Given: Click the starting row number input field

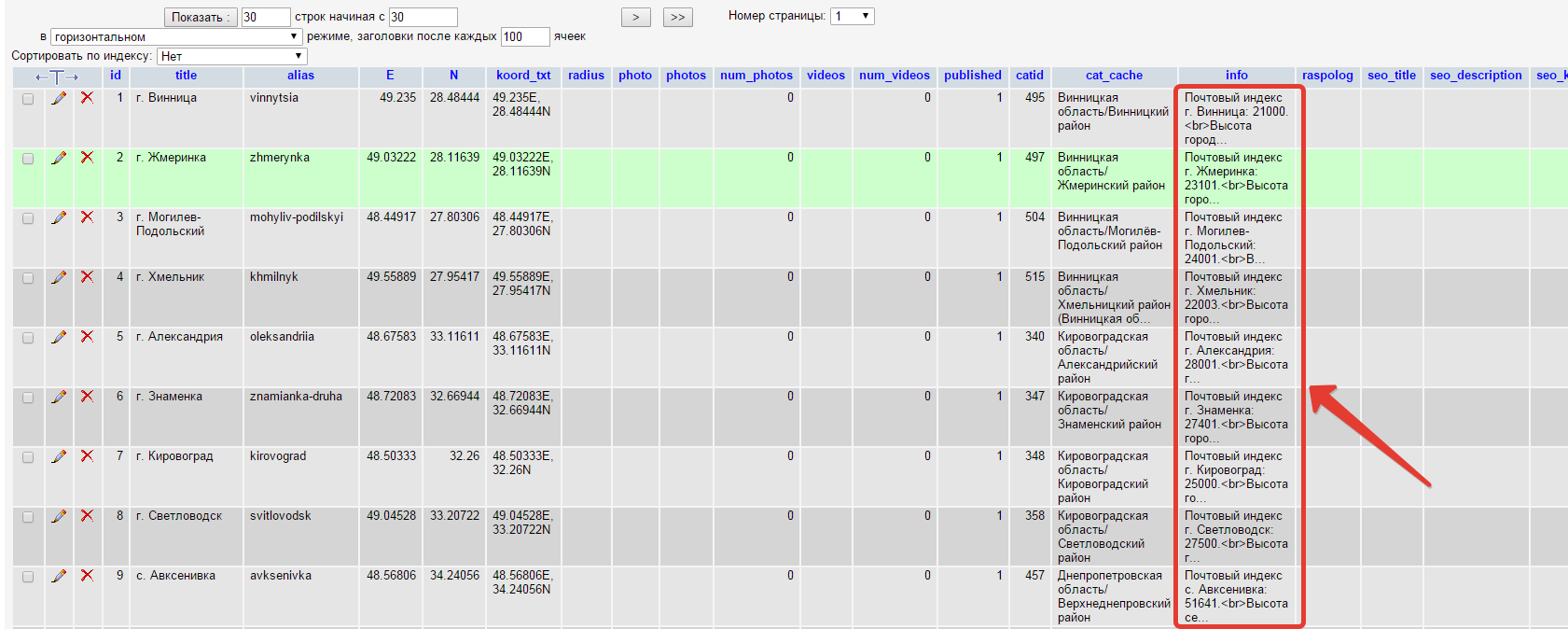Looking at the screenshot, I should tap(423, 17).
